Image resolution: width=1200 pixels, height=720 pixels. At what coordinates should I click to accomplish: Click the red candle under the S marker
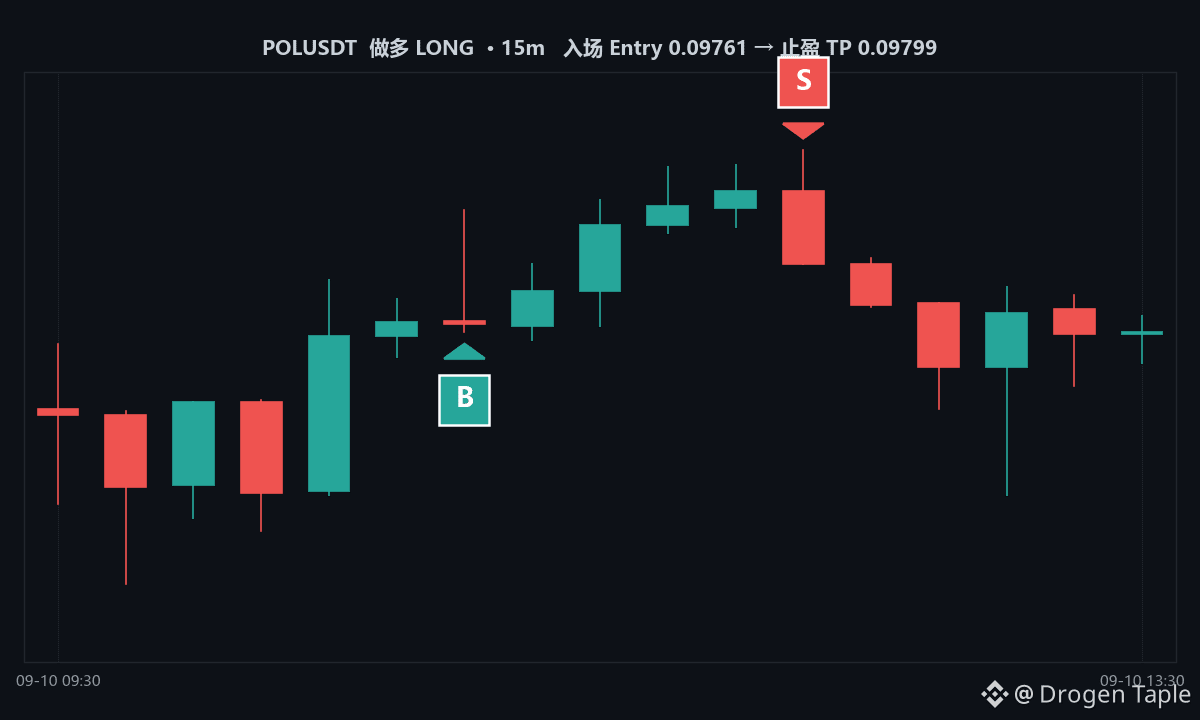[803, 227]
